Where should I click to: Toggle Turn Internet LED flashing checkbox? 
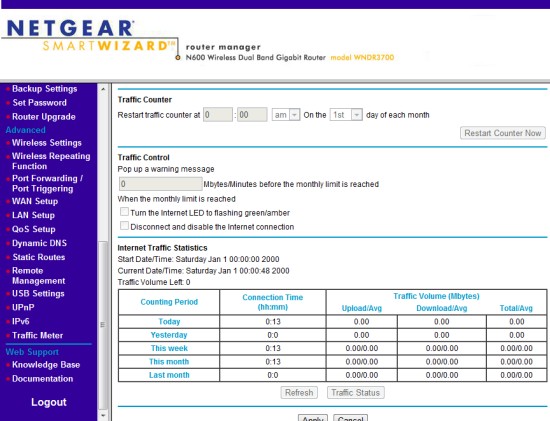click(124, 212)
